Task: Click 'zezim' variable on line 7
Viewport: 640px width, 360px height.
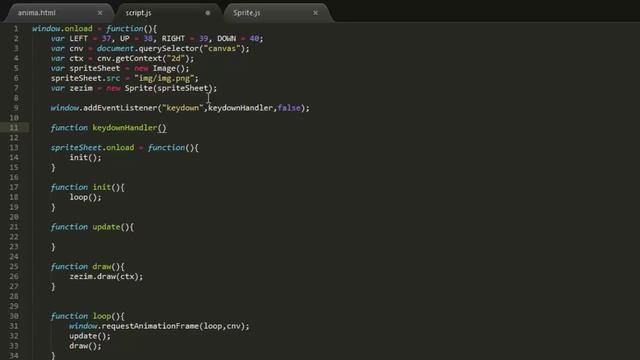Action: click(81, 88)
